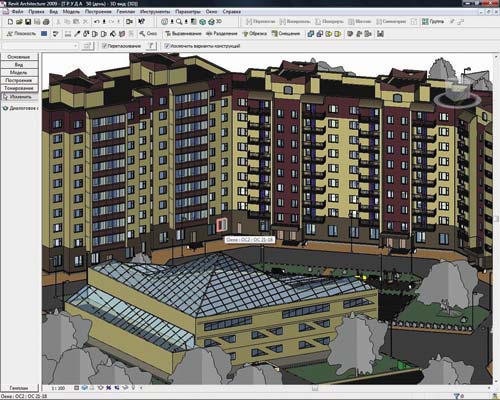500x400 pixels.
Task: Select the Основные design bar tab
Action: 19,57
